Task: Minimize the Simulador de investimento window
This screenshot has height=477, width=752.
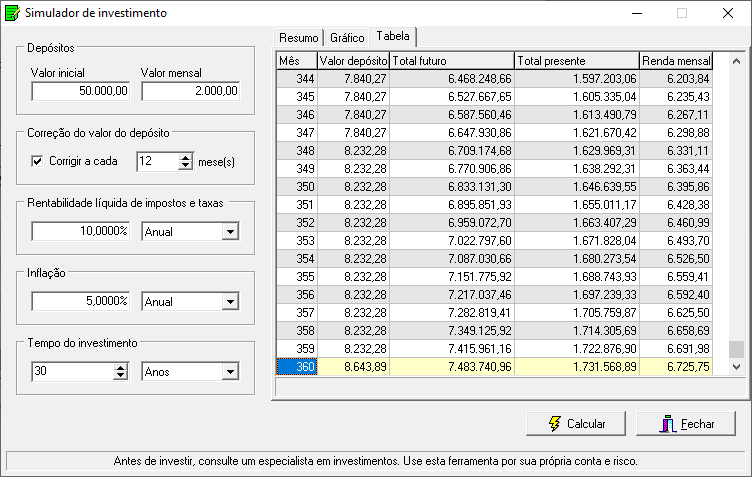Action: [637, 13]
